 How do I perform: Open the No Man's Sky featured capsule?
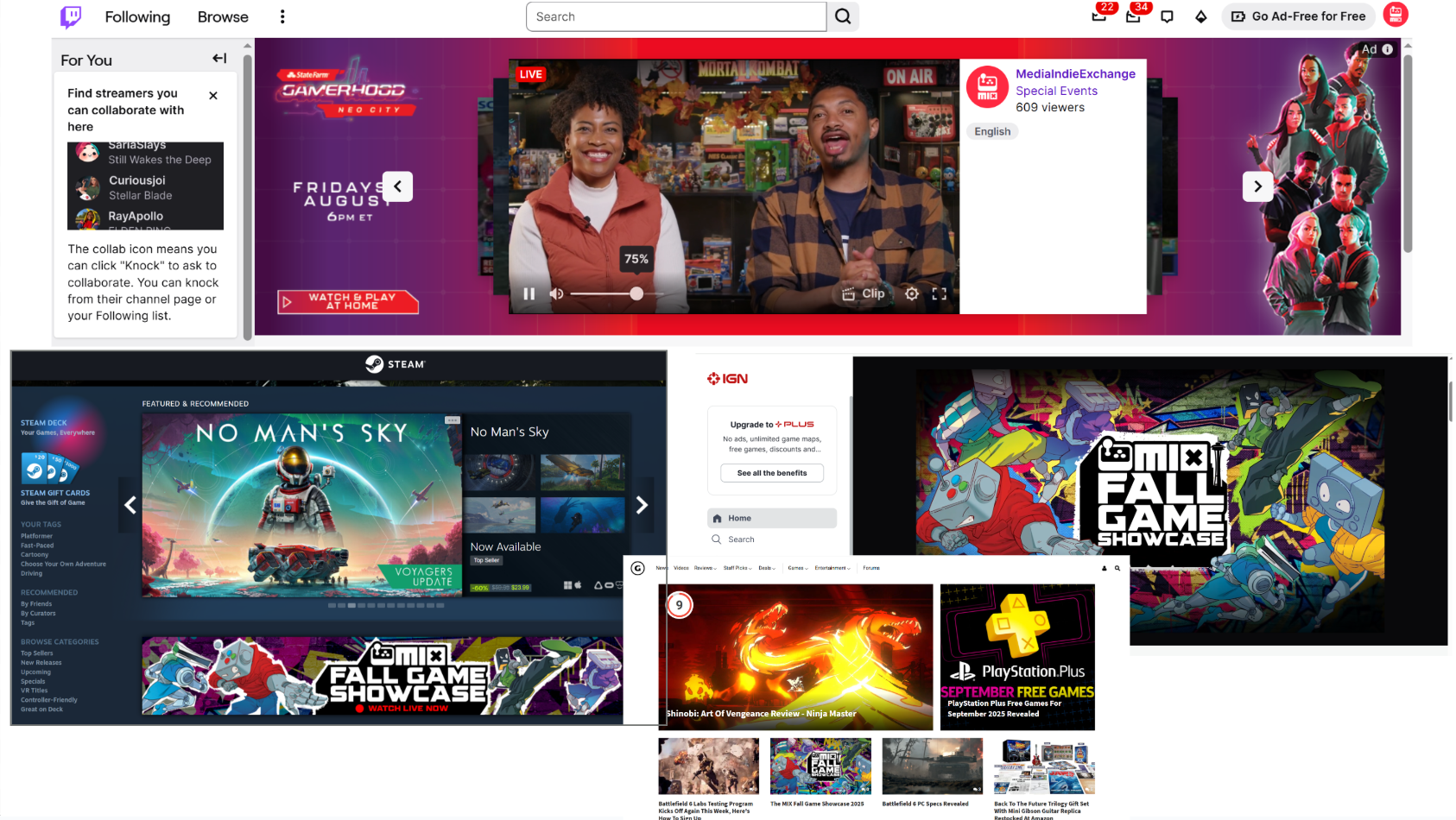coord(302,505)
